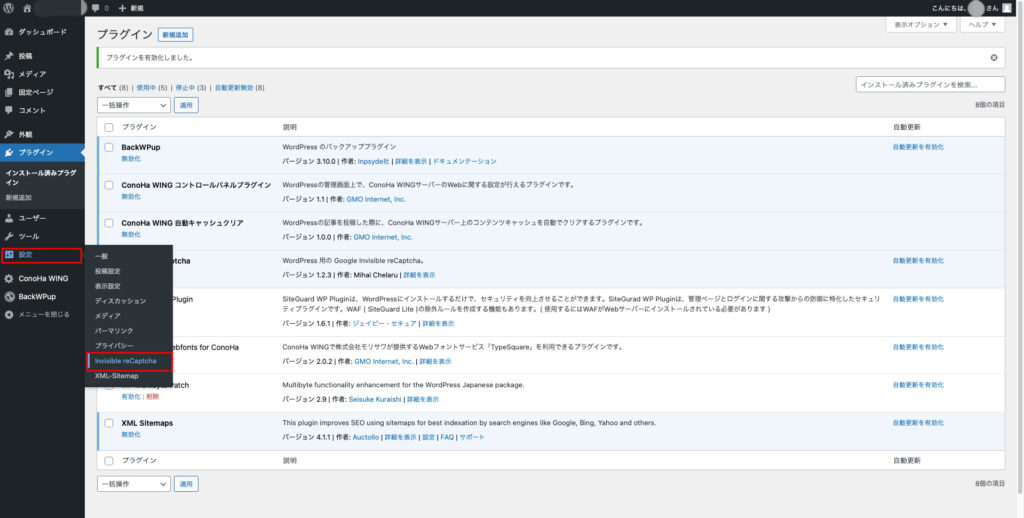Open BackWPup ドキュメンテーション link
This screenshot has height=518, width=1024.
click(x=464, y=161)
